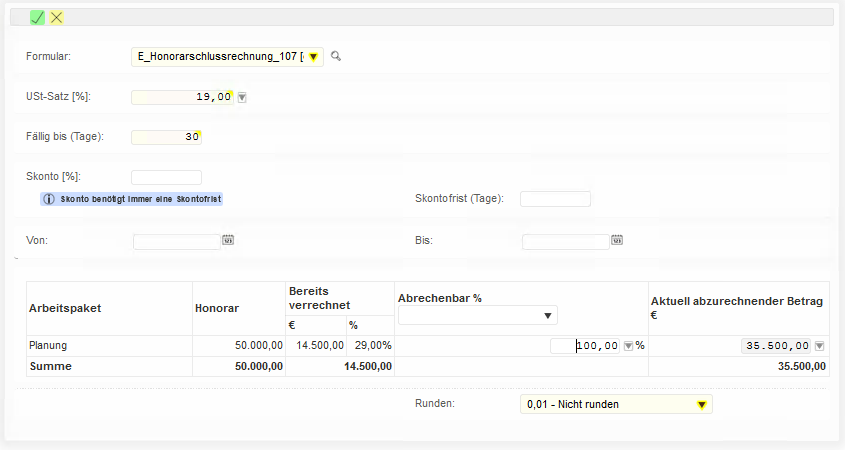The width and height of the screenshot is (845, 450).
Task: Click into the Skonto [%] field
Action: [166, 177]
